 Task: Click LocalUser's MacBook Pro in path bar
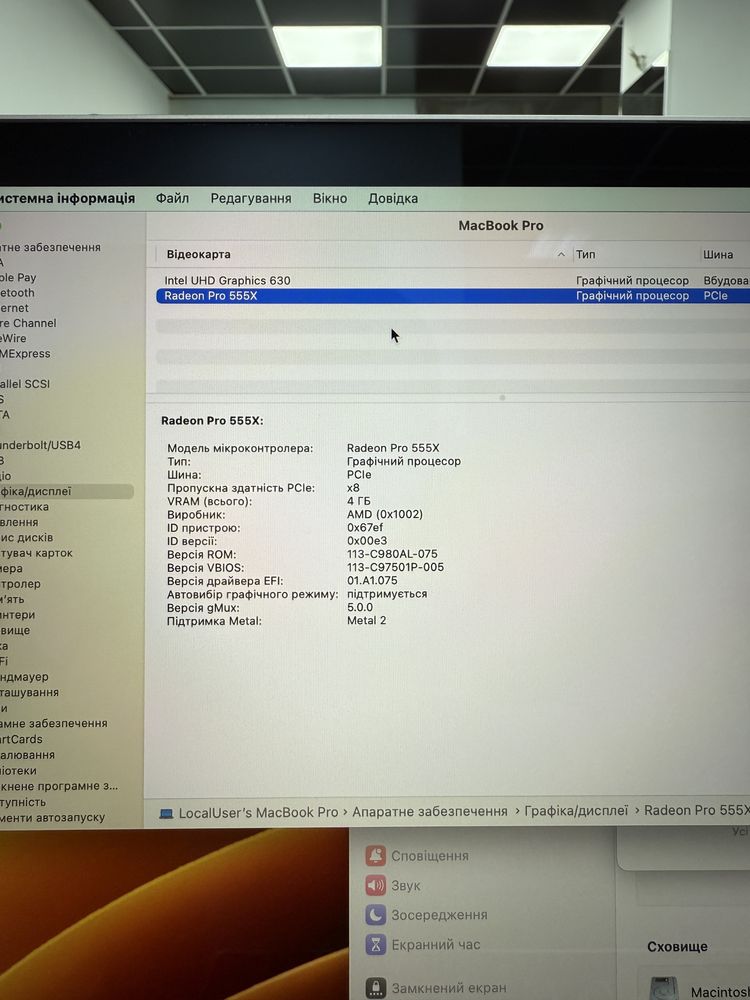[x=258, y=812]
